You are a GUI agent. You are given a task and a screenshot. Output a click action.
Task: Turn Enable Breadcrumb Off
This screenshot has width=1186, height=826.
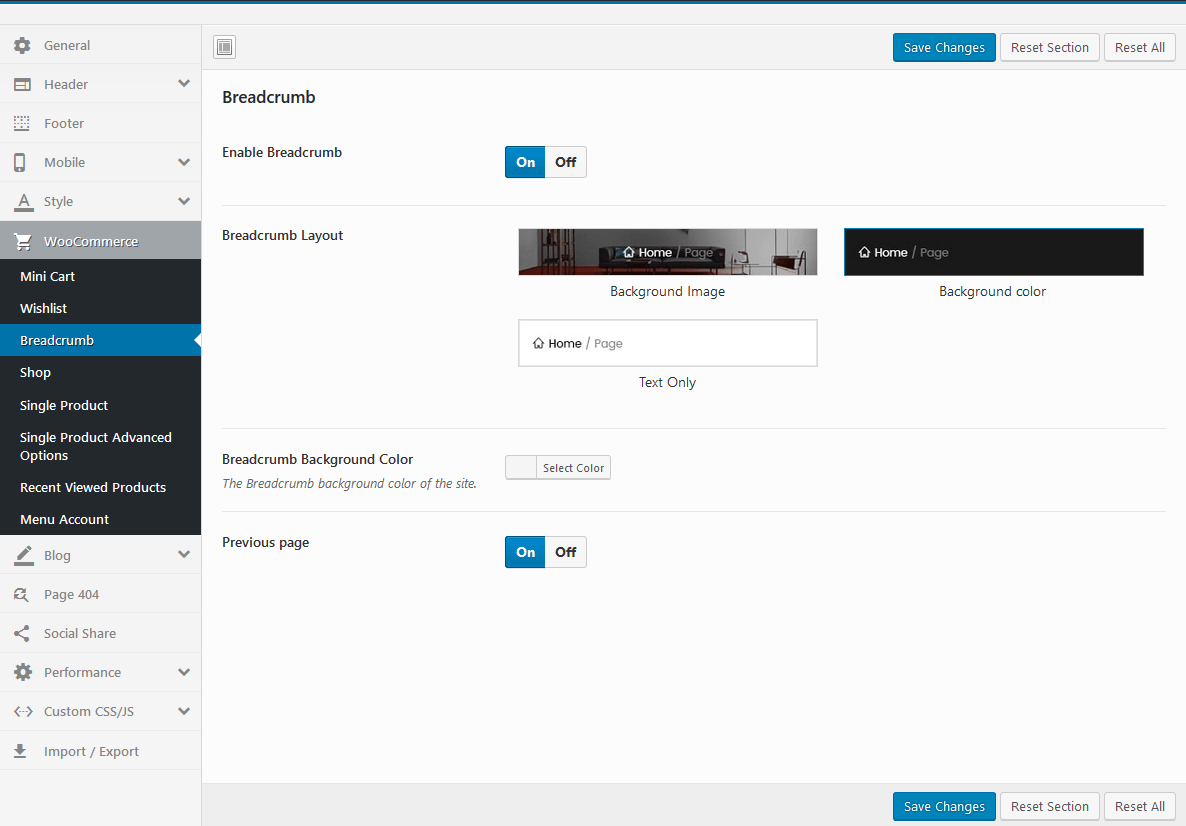pyautogui.click(x=566, y=162)
